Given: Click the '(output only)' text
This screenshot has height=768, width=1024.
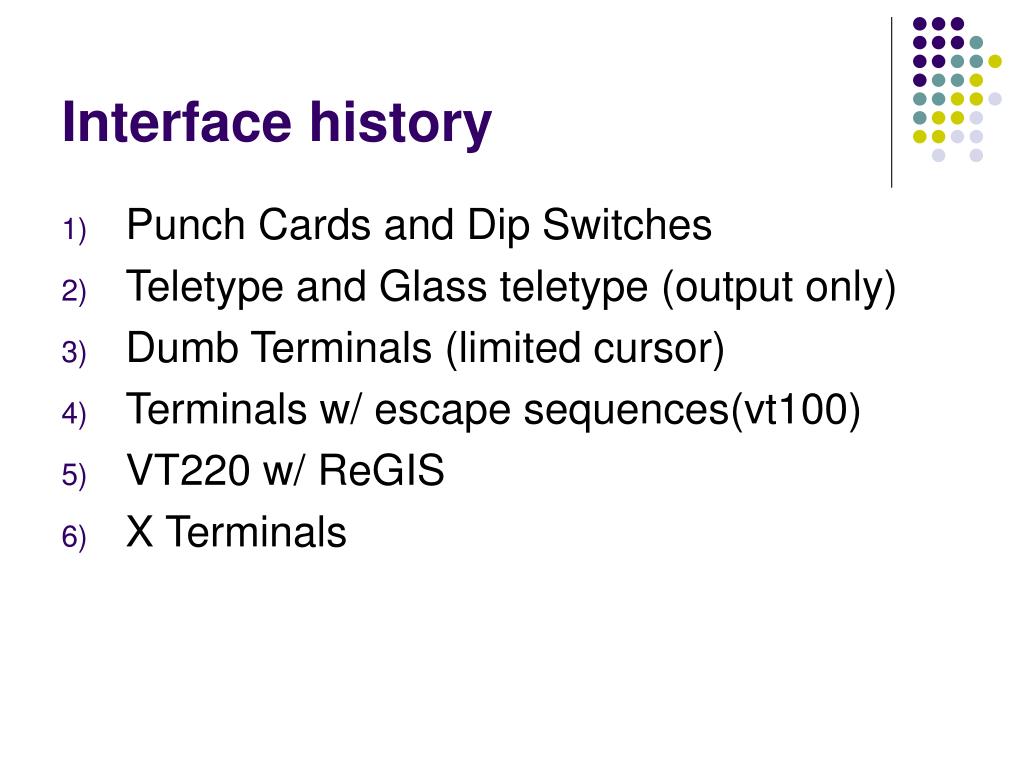Looking at the screenshot, I should [x=778, y=287].
